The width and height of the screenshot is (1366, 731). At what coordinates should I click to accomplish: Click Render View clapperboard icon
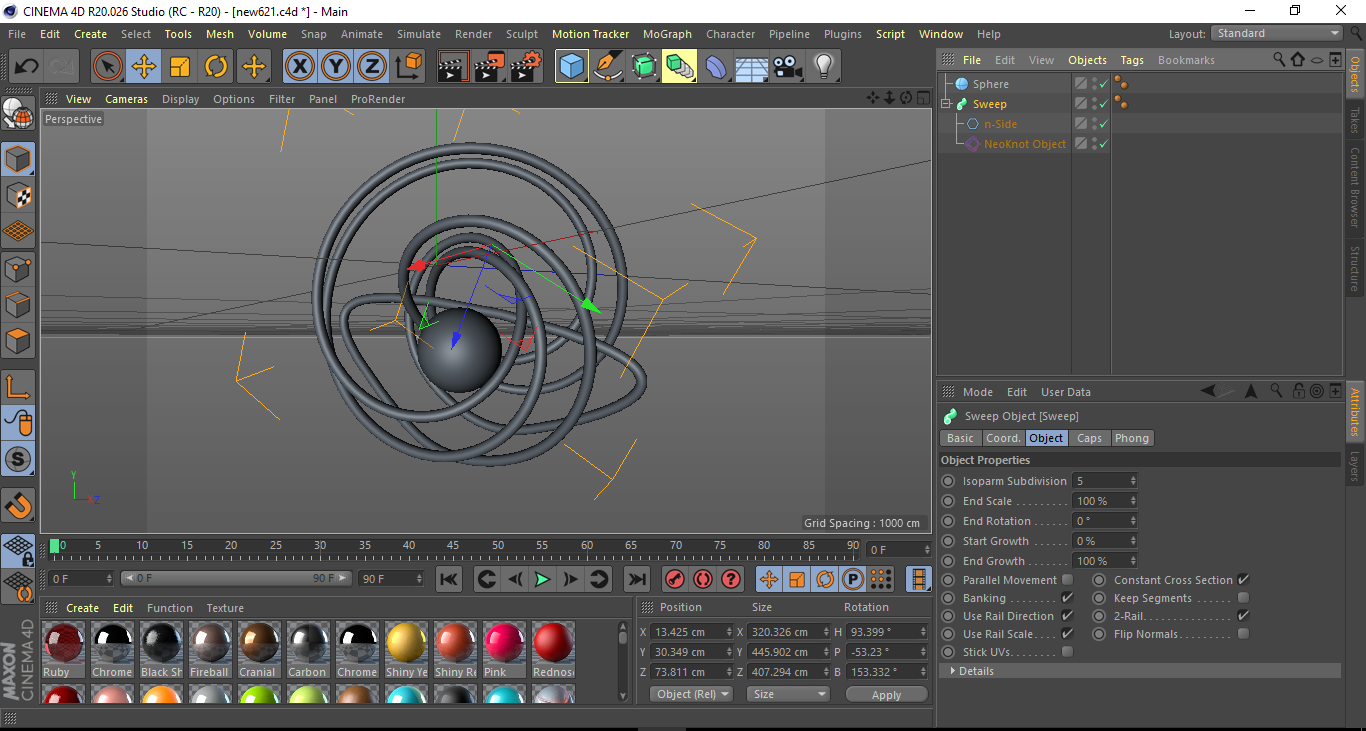pyautogui.click(x=453, y=67)
